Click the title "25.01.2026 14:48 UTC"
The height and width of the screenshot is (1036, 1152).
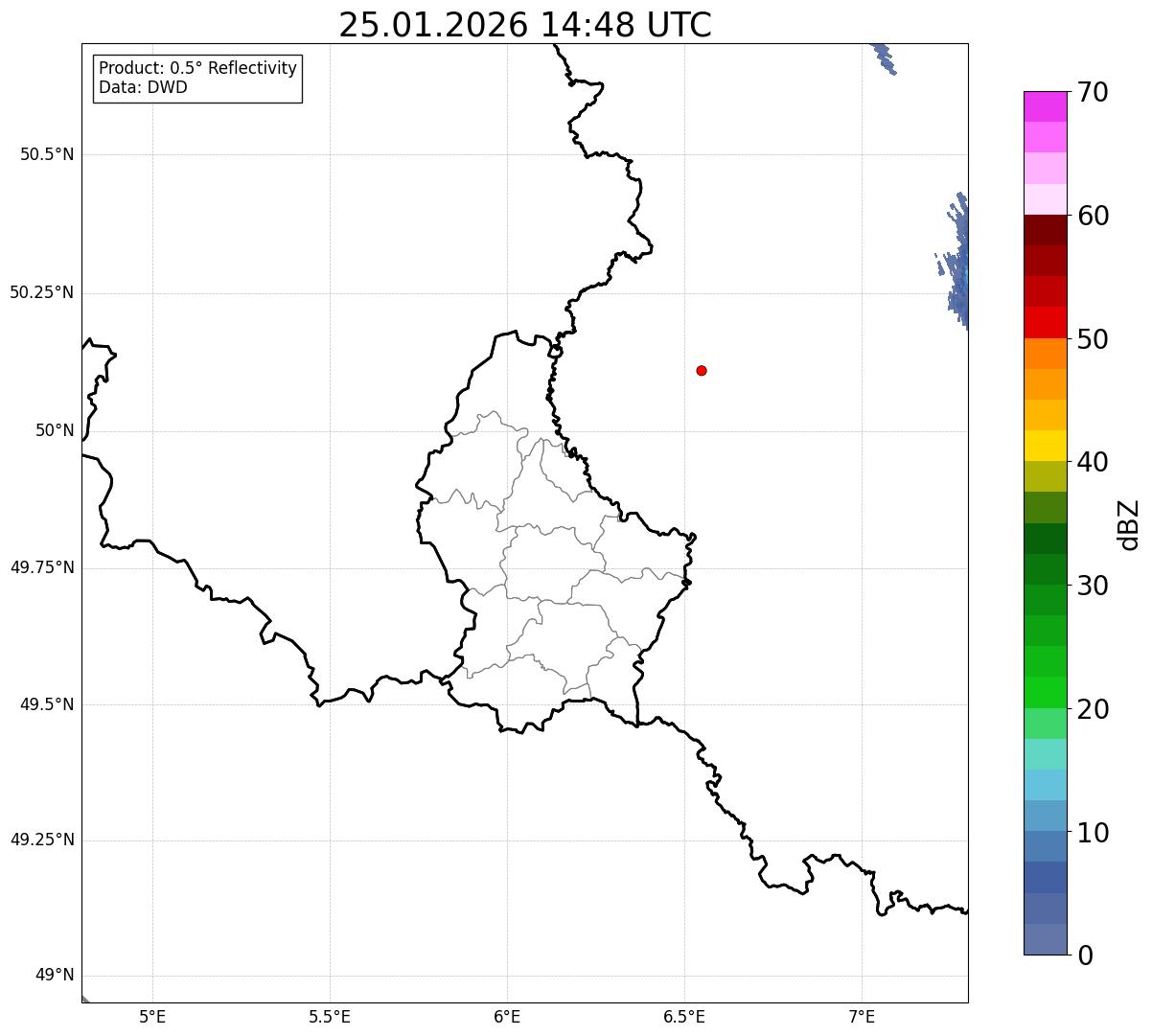click(525, 25)
